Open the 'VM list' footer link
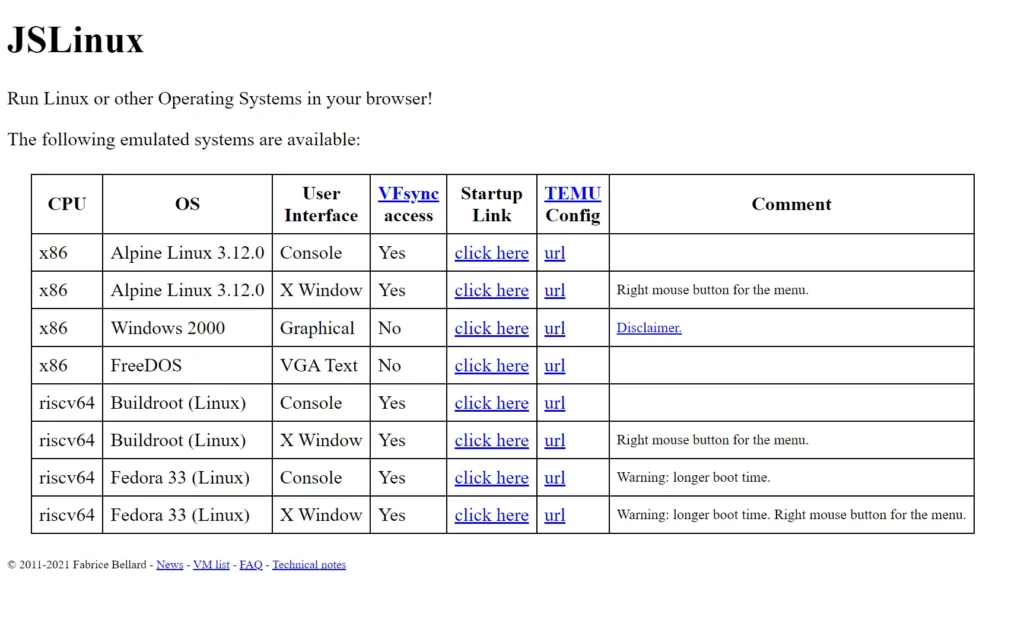The height and width of the screenshot is (617, 1024). point(211,565)
